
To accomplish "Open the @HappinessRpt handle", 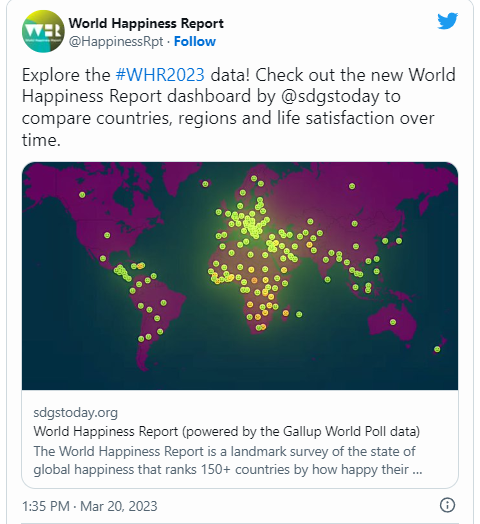I will [x=116, y=42].
